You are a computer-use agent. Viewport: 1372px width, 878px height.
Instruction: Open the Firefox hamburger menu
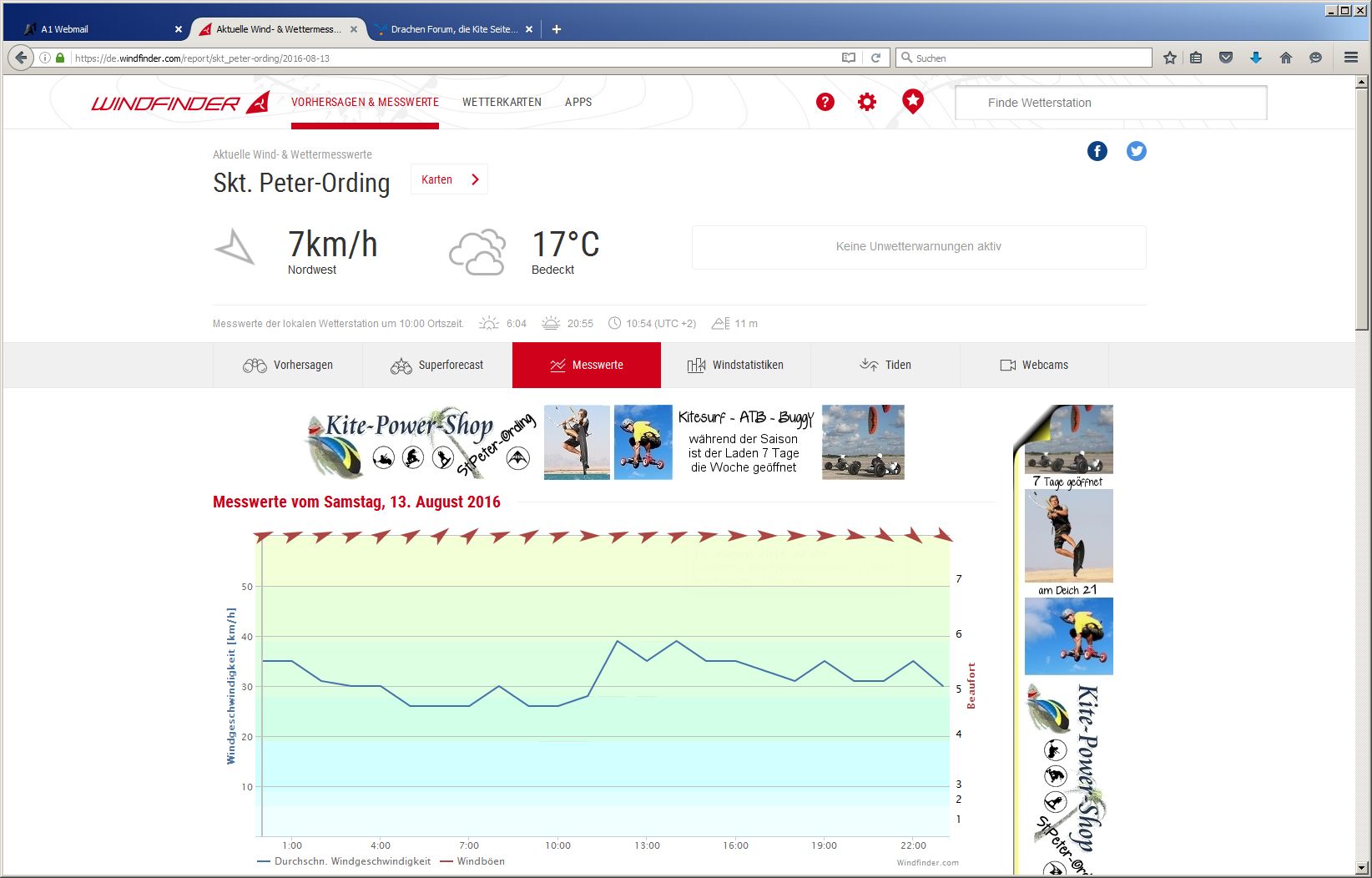1350,58
